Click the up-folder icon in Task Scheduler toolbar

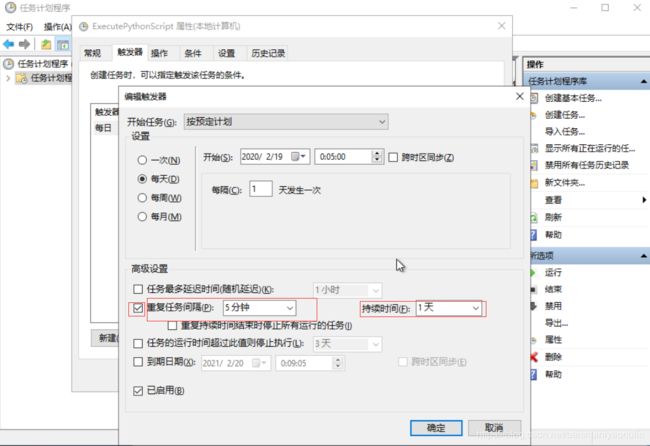[46, 44]
